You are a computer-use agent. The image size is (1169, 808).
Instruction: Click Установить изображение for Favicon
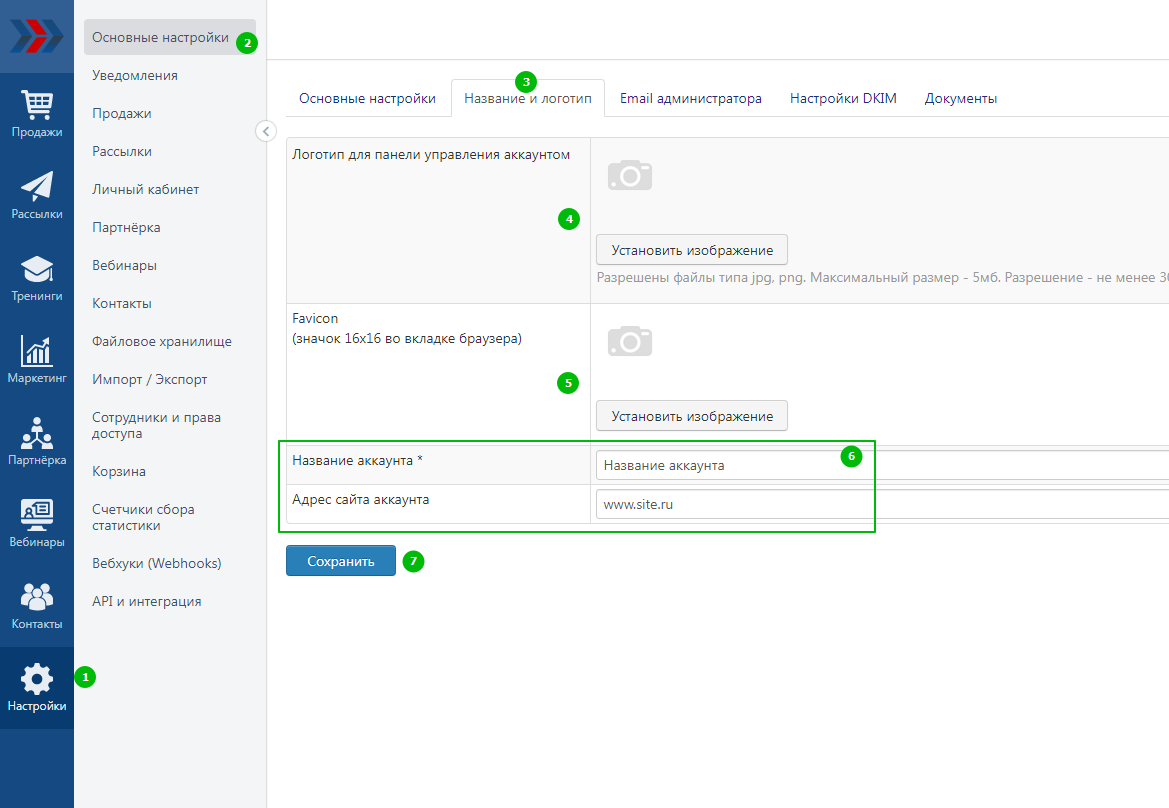click(691, 416)
